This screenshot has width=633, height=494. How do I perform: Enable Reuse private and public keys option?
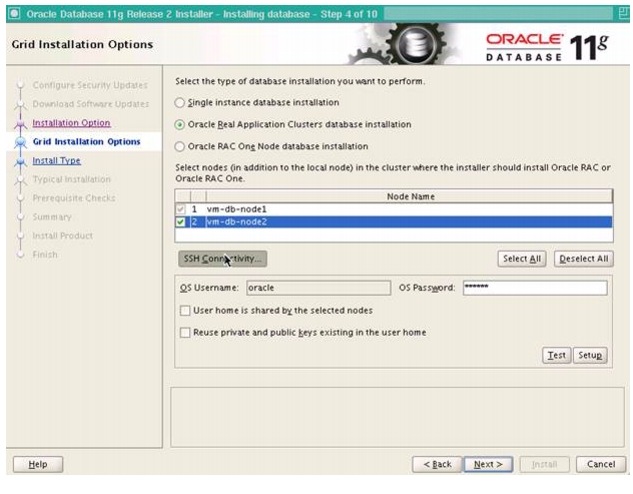185,333
